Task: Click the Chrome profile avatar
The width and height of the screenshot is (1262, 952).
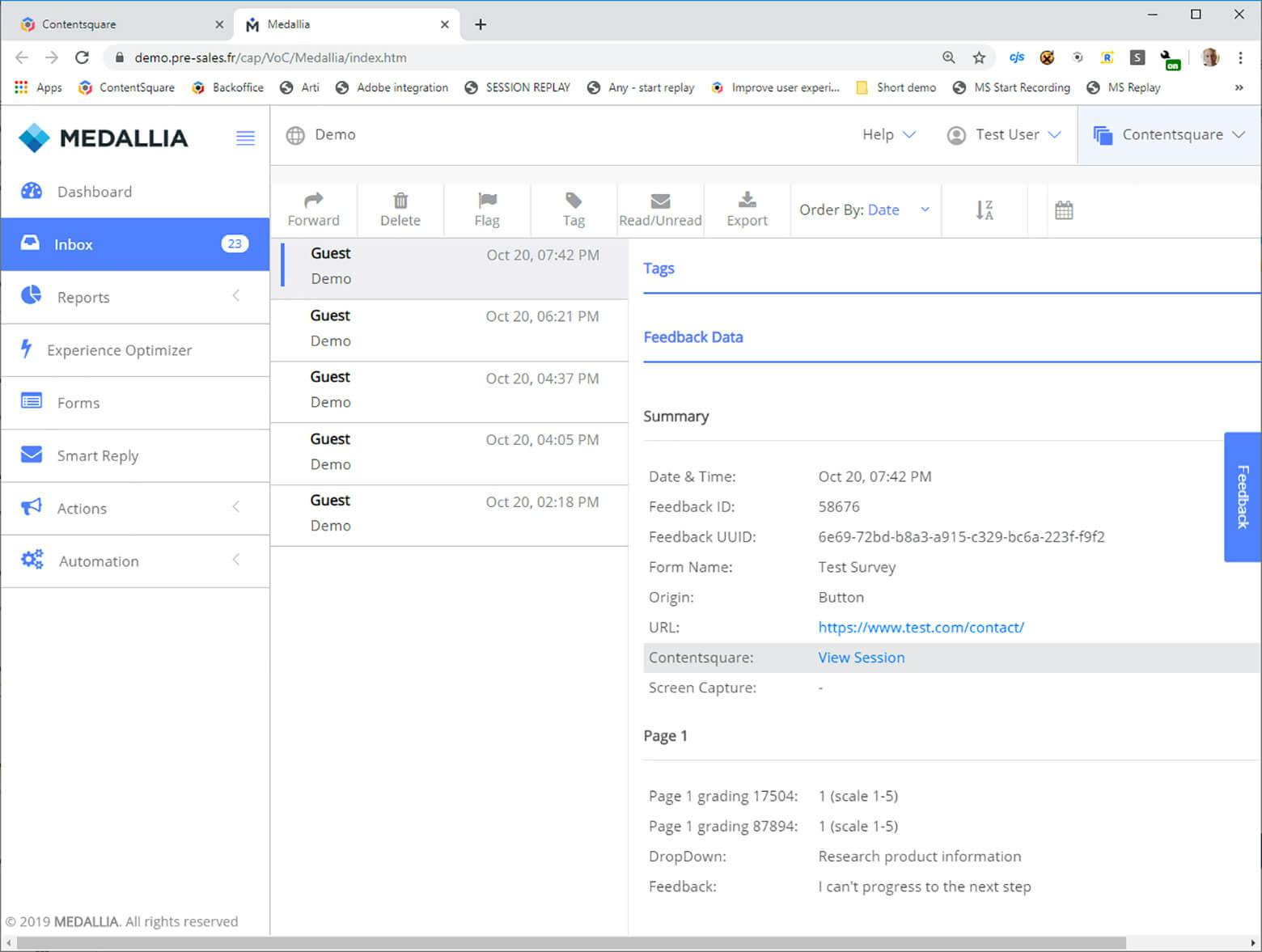Action: click(x=1210, y=57)
